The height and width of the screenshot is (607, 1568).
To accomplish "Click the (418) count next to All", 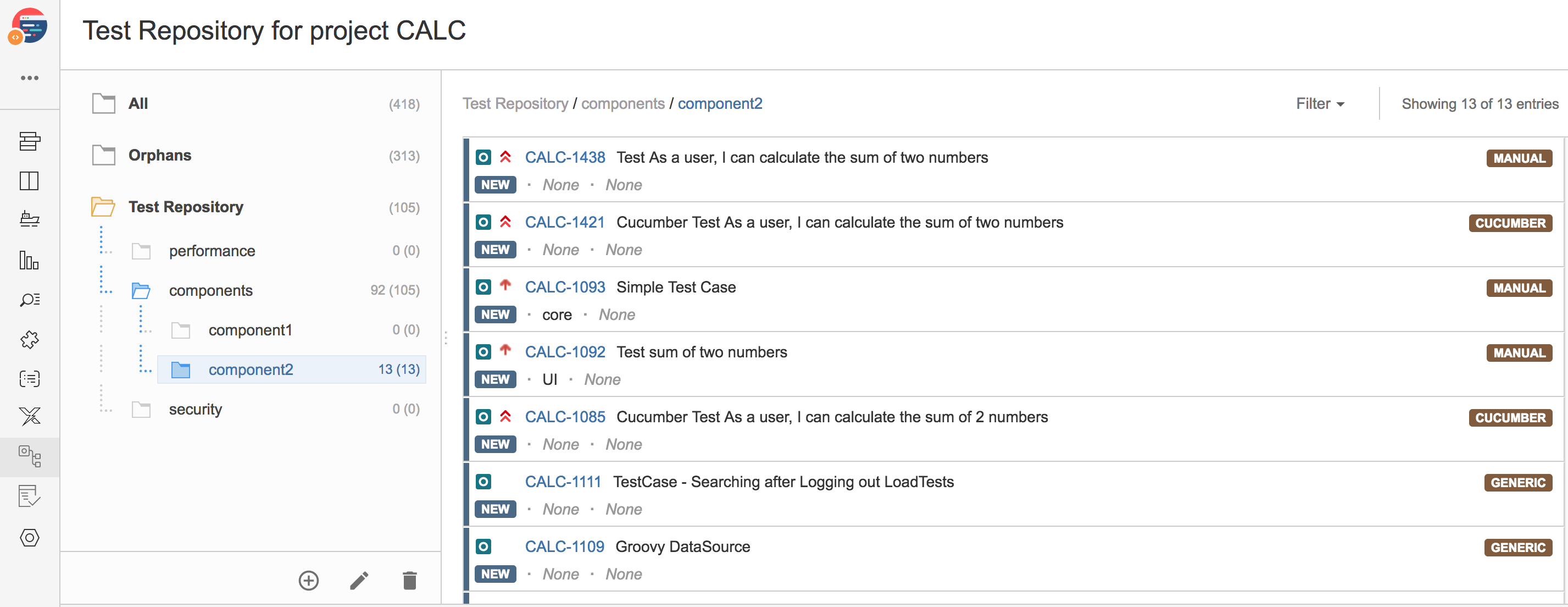I will pos(404,104).
